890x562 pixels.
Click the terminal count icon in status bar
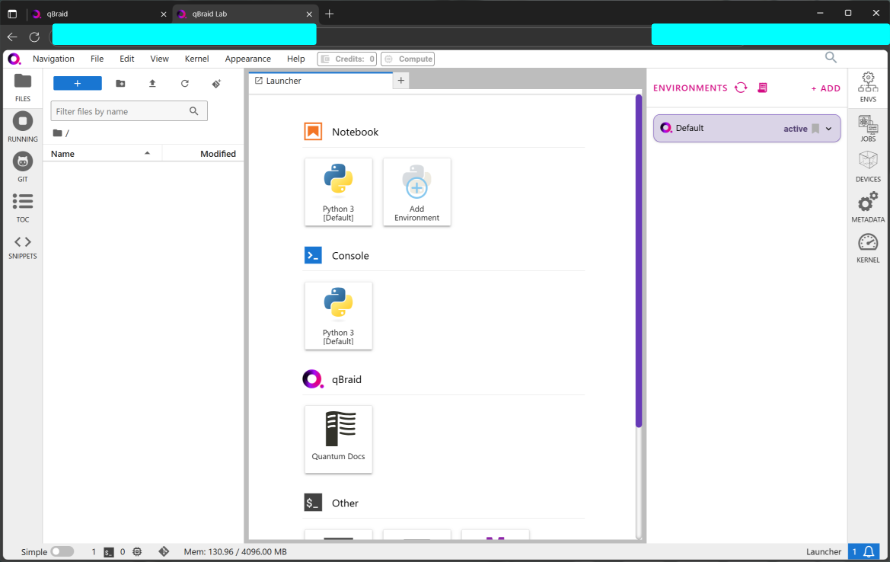coord(108,552)
